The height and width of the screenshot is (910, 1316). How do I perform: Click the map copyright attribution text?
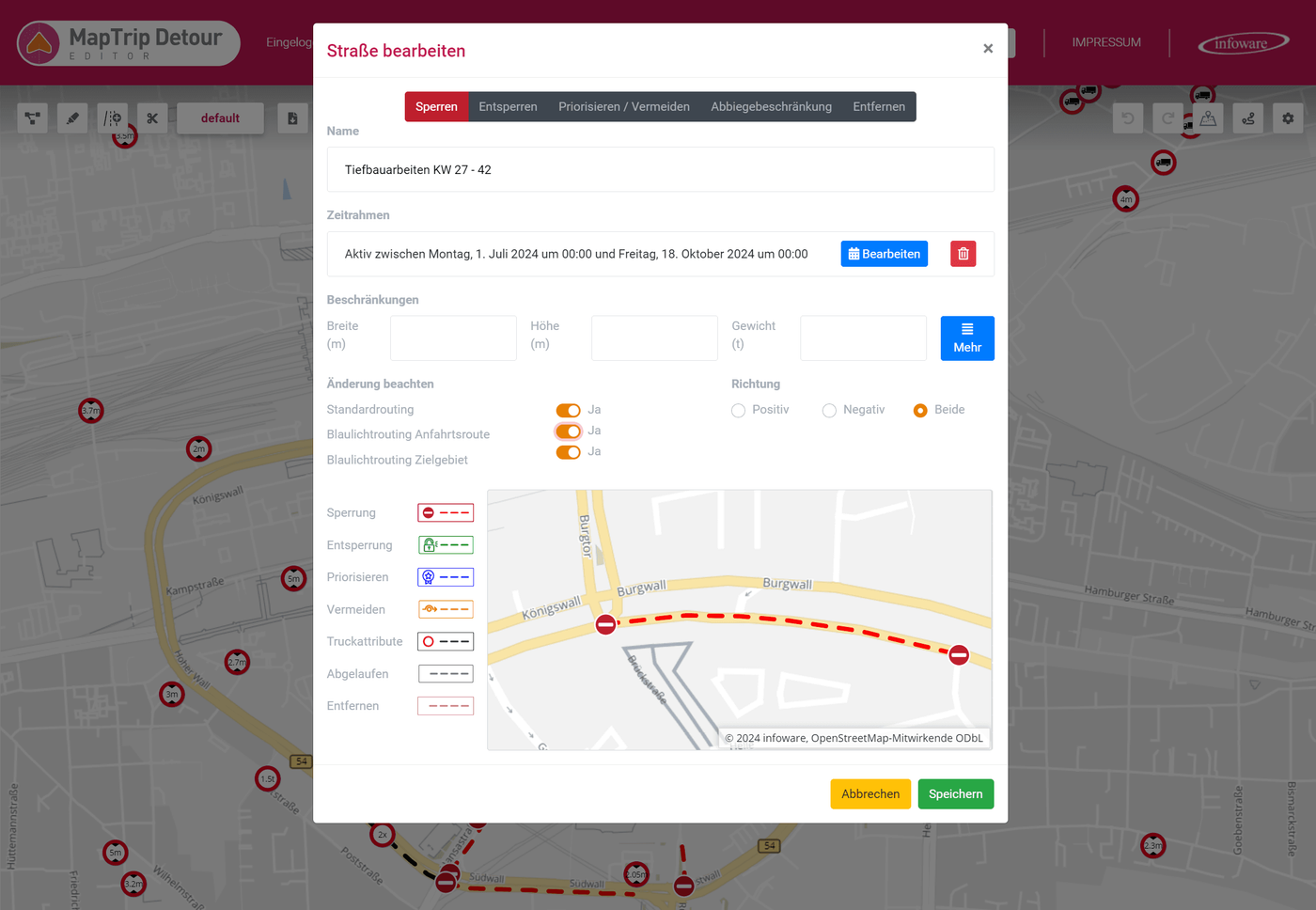[x=854, y=739]
